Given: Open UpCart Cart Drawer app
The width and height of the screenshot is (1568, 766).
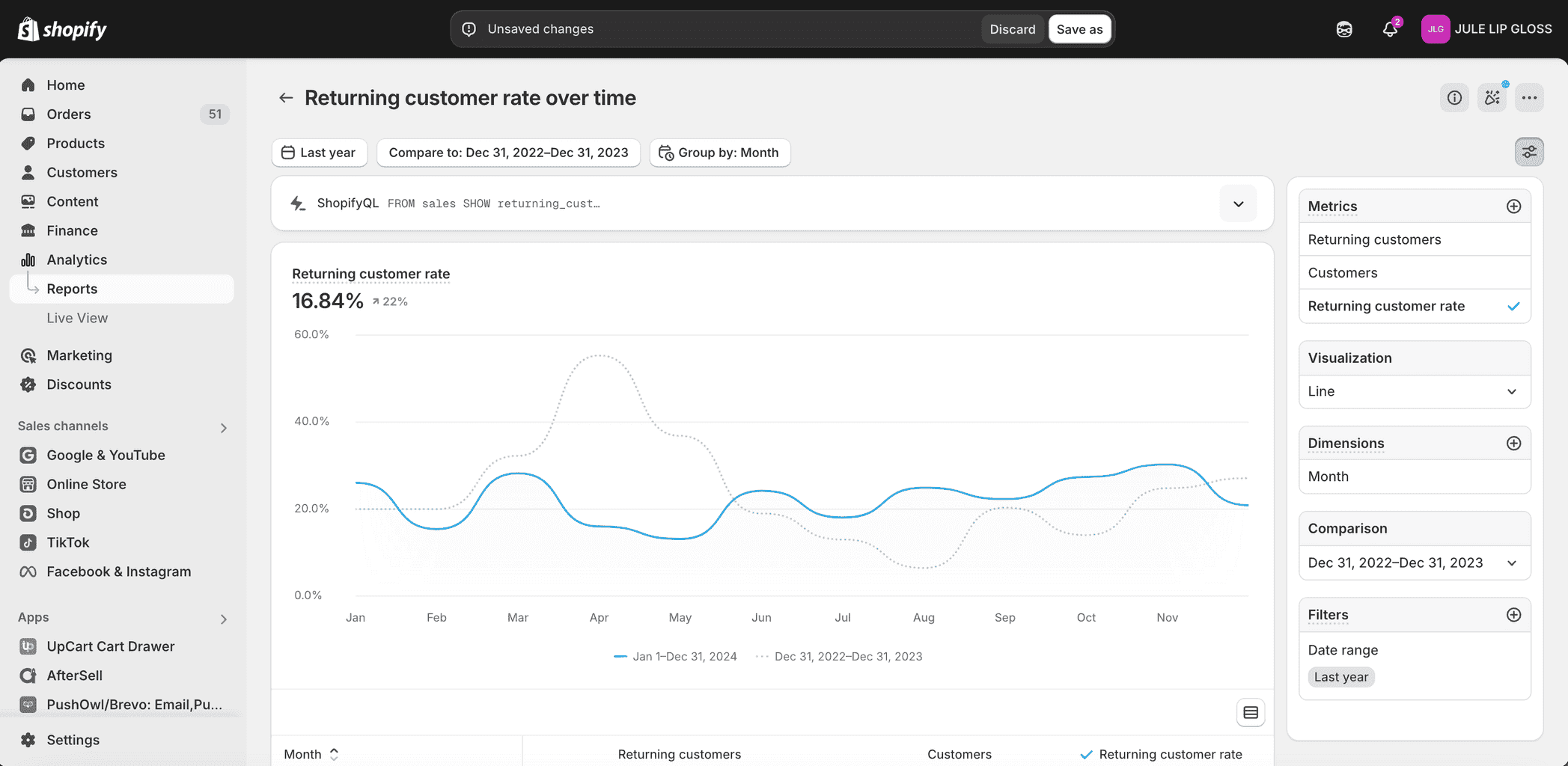Looking at the screenshot, I should pos(121,646).
